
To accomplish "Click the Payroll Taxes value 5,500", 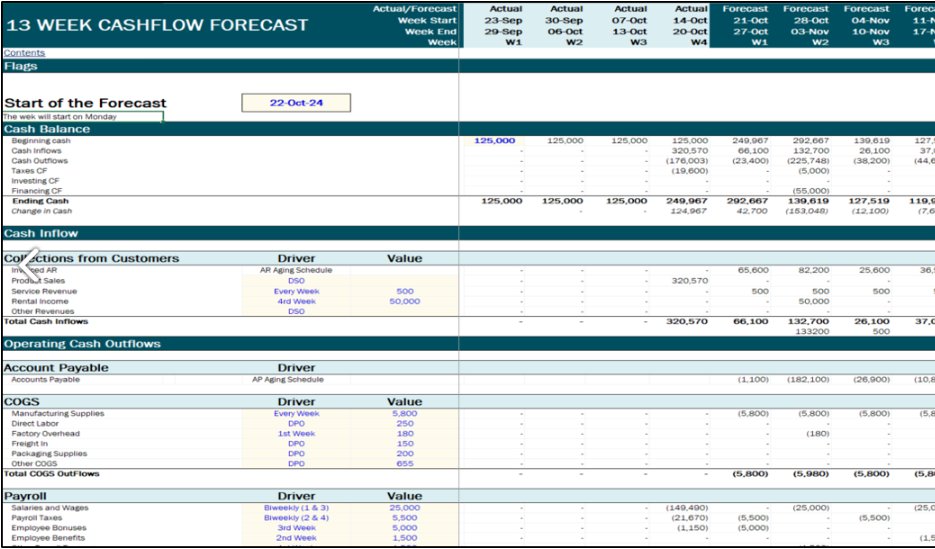I will 404,518.
